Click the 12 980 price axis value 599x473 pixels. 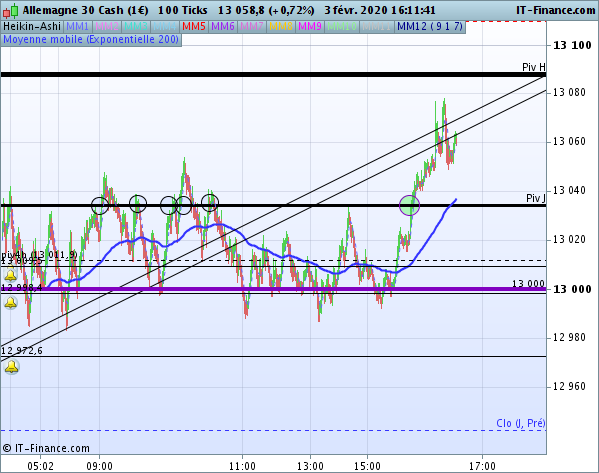[x=569, y=337]
